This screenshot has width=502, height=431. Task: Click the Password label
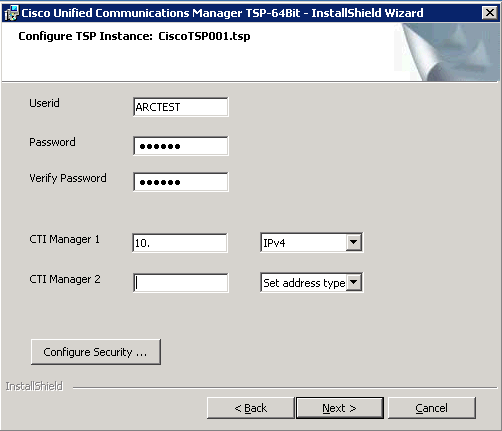pyautogui.click(x=52, y=142)
